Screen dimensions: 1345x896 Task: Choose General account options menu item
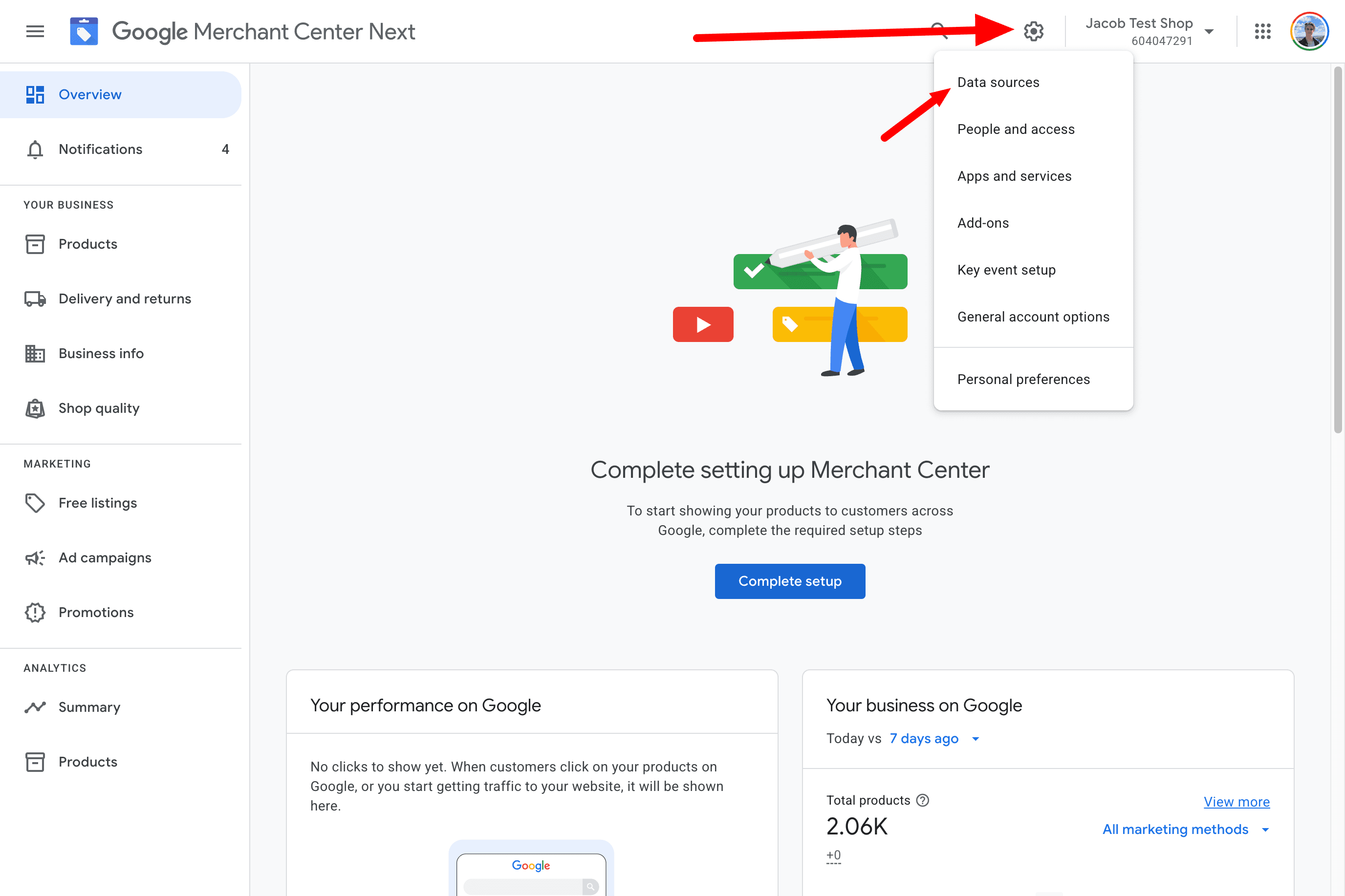pos(1033,317)
